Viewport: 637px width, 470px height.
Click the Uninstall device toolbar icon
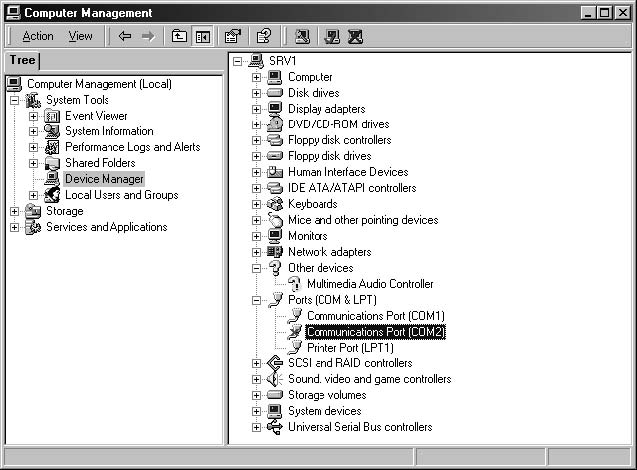355,37
